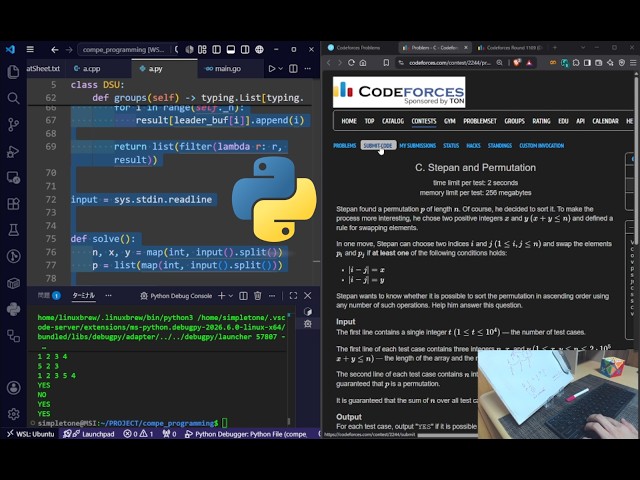Viewport: 640px width, 480px height.
Task: Open the HACKS contest link
Action: (x=473, y=145)
